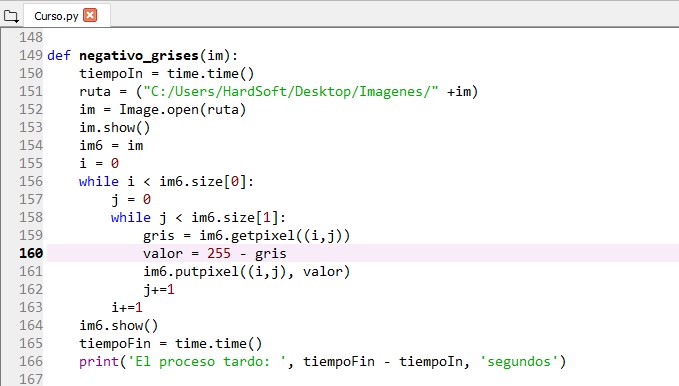Click inside the Imagenes path string
679x386 pixels.
(291, 91)
